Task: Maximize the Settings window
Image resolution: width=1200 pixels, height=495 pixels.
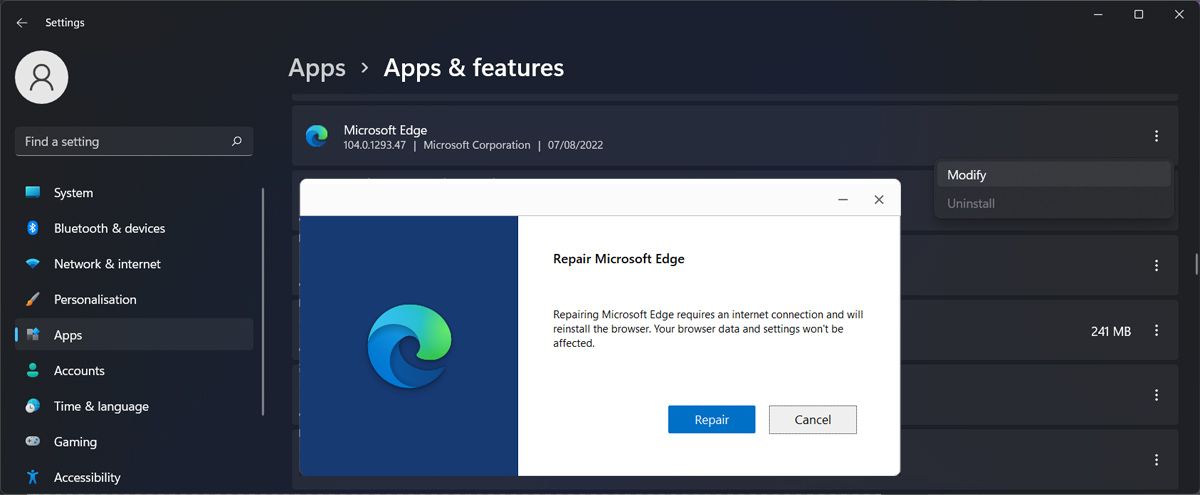Action: [1138, 14]
